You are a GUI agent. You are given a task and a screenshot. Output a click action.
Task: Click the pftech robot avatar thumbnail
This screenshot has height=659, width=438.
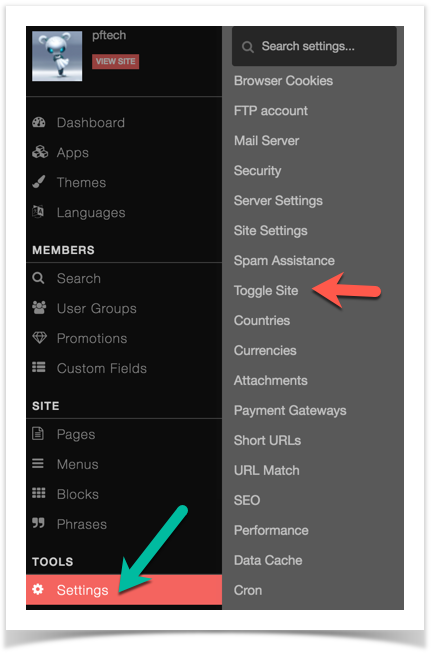tap(57, 56)
